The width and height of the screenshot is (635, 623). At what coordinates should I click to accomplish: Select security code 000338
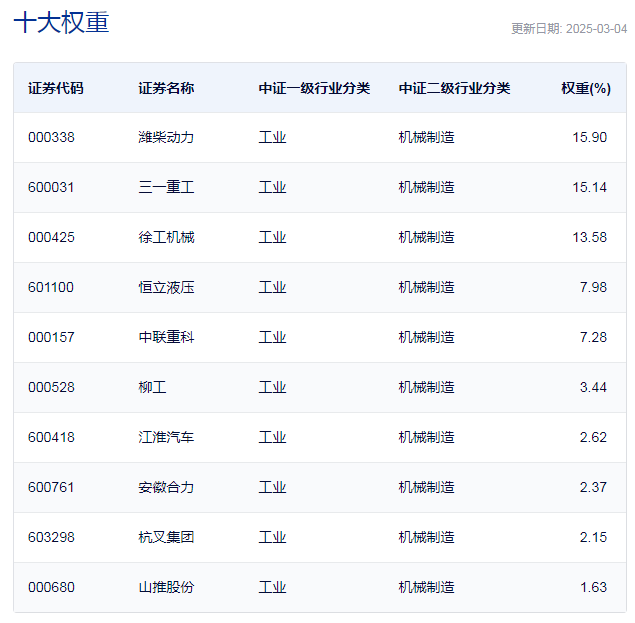tap(51, 137)
